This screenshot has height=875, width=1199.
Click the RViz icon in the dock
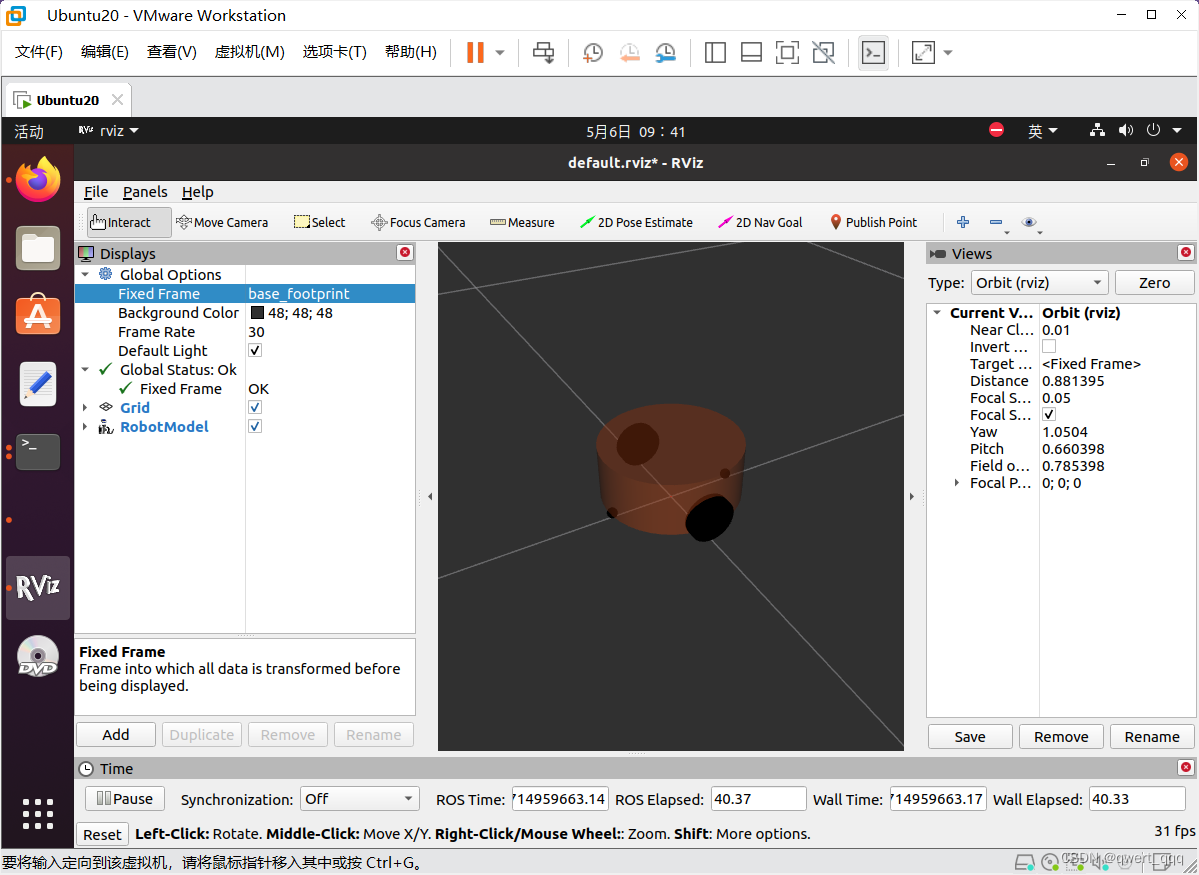(37, 587)
